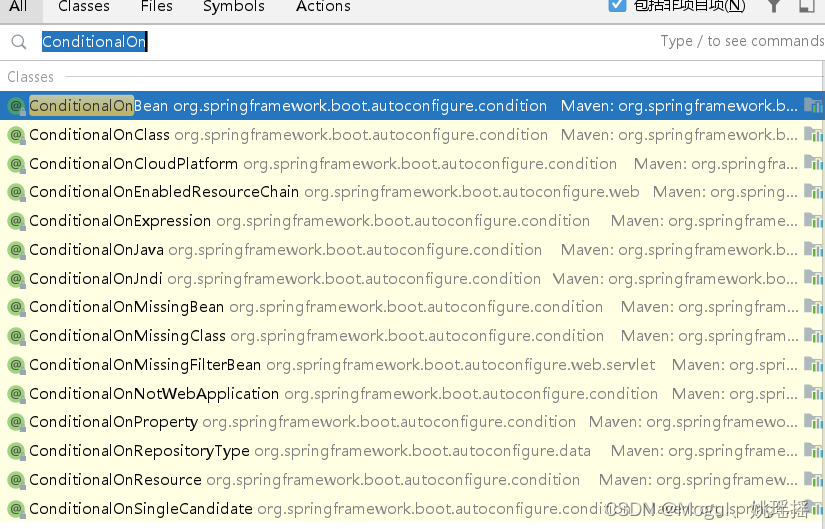
Task: Click Maven library icon in ConditionalOnCloudPlatform row
Action: (x=813, y=164)
